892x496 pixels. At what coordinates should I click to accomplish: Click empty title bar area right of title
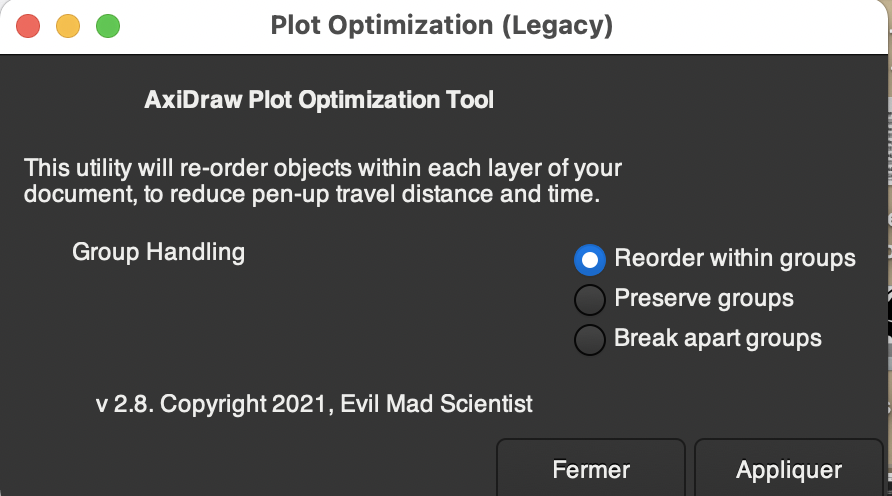750,25
